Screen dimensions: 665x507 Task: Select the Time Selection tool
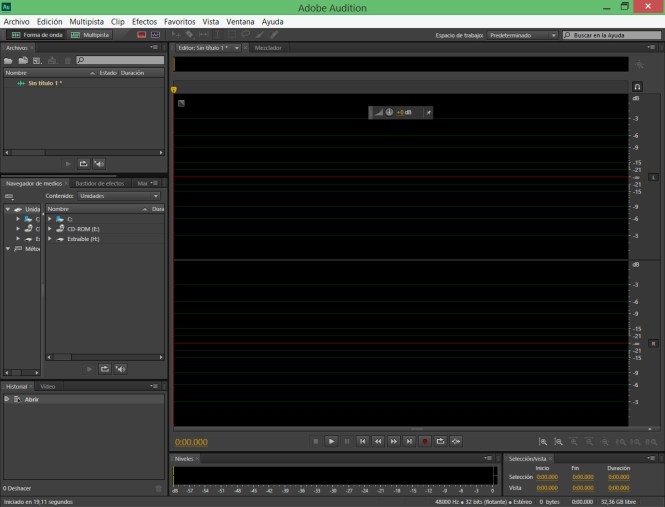click(217, 35)
